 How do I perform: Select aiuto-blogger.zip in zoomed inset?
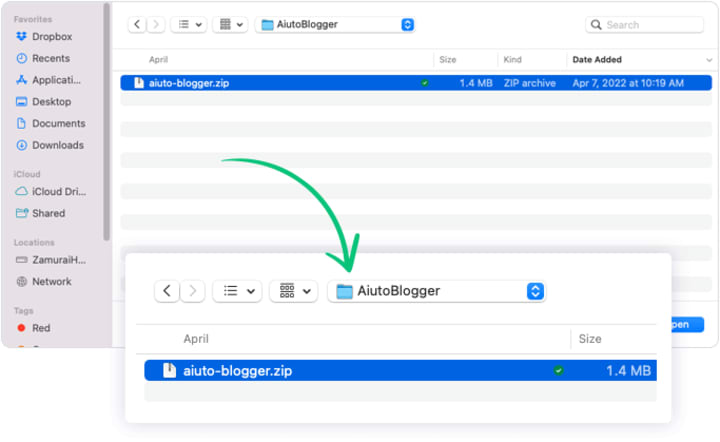[x=400, y=370]
